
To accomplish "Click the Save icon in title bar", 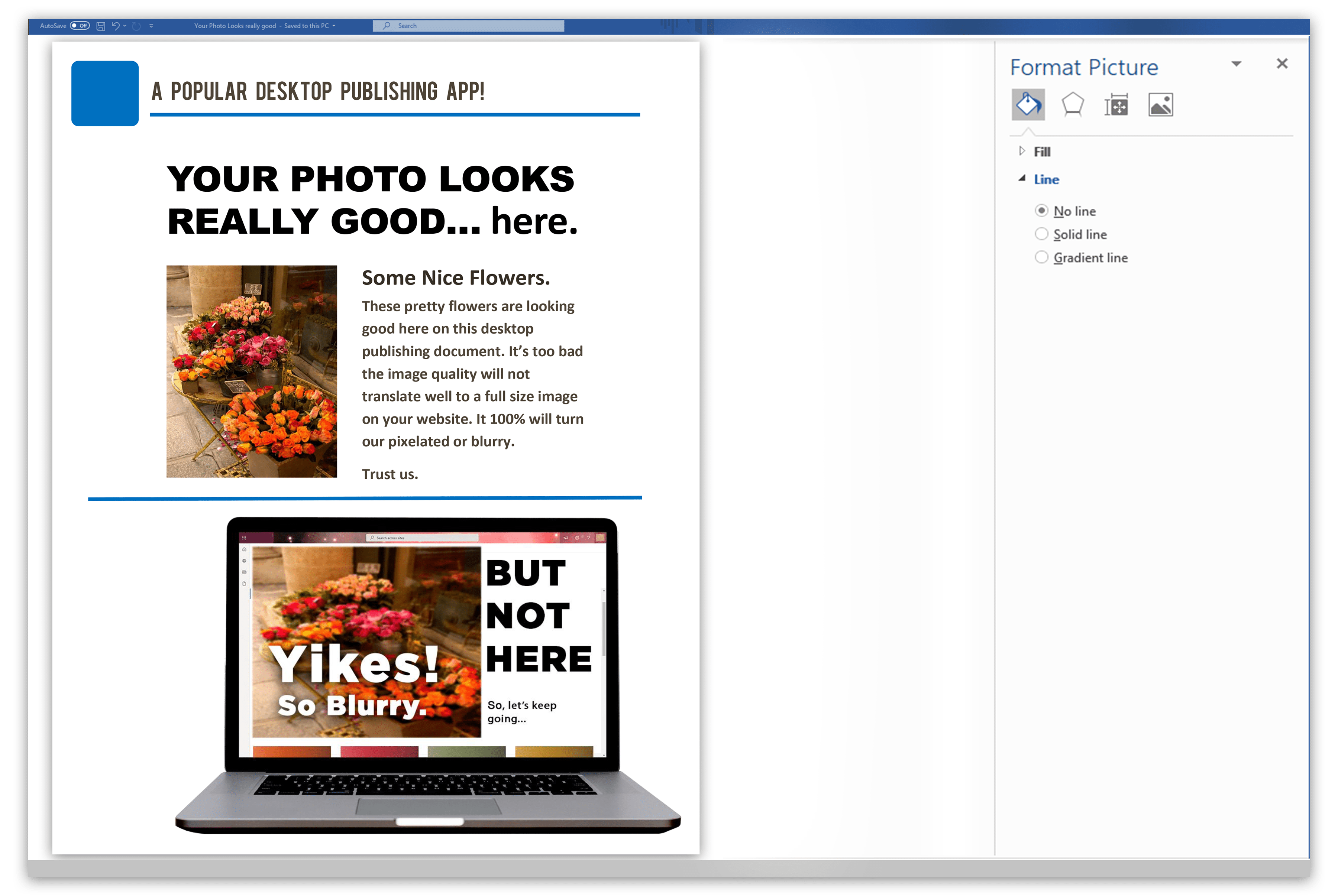I will click(x=101, y=26).
